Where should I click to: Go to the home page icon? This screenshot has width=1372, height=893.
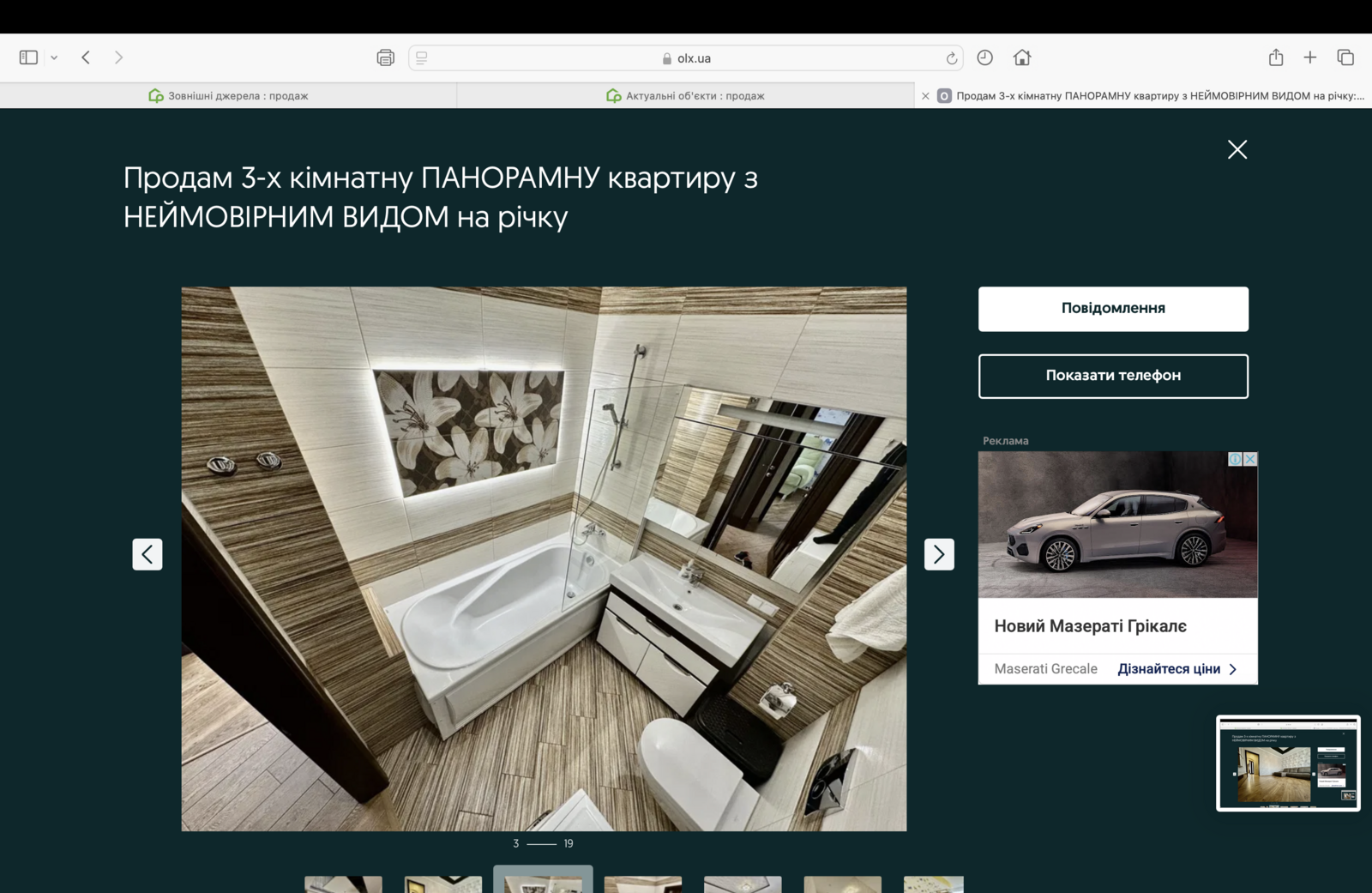[x=1021, y=57]
